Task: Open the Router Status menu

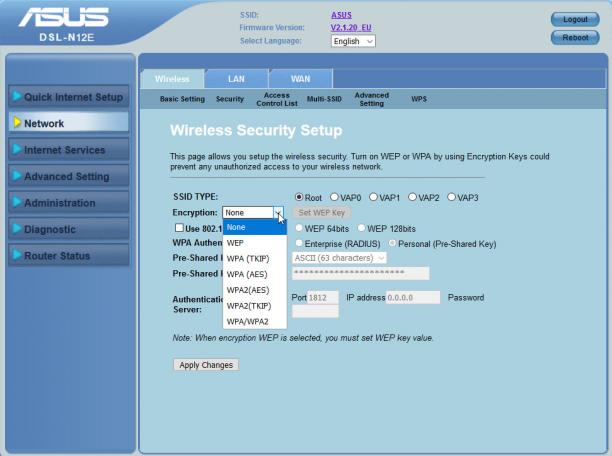Action: click(69, 255)
